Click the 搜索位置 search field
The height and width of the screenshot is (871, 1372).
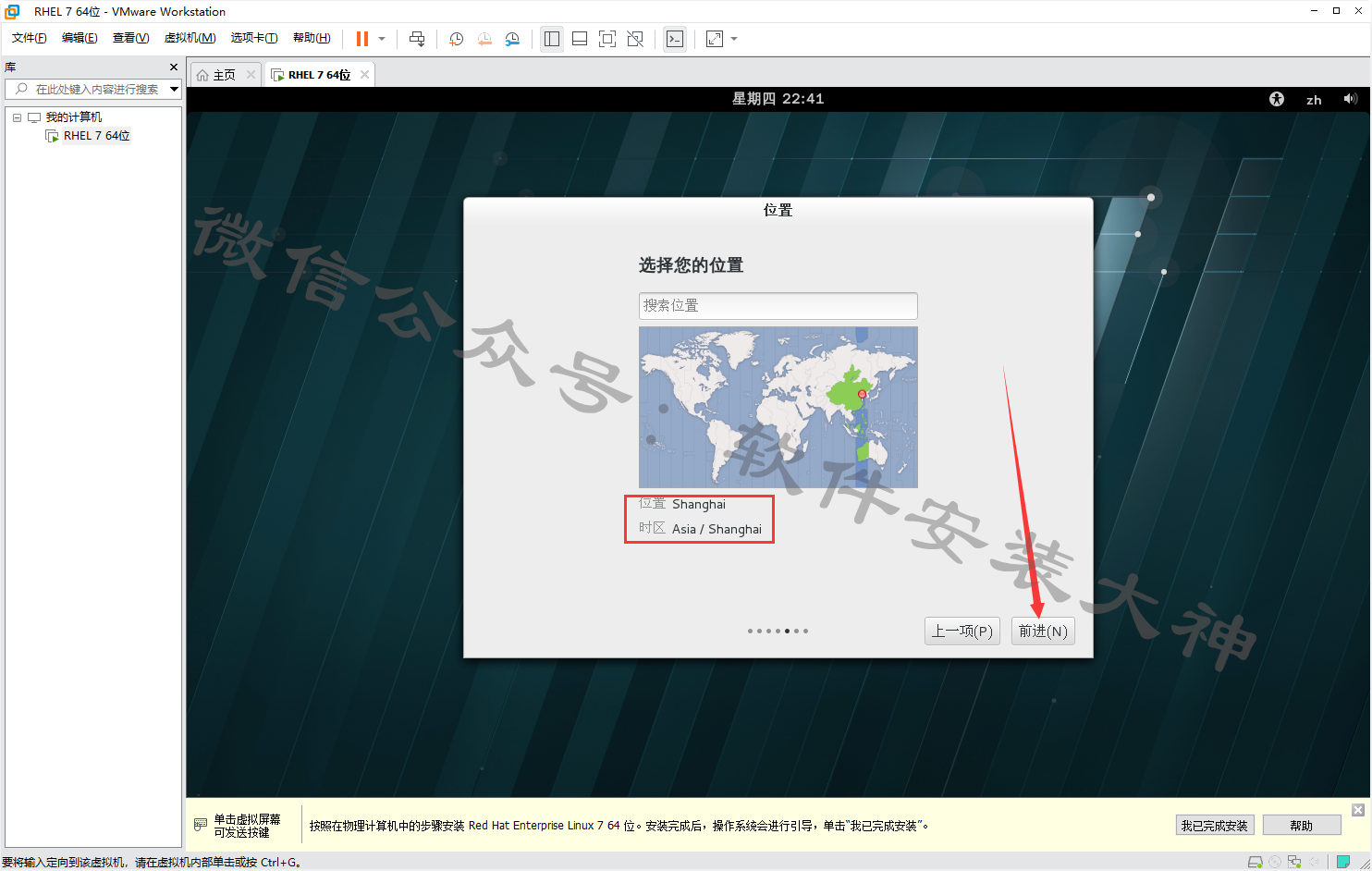click(x=778, y=305)
